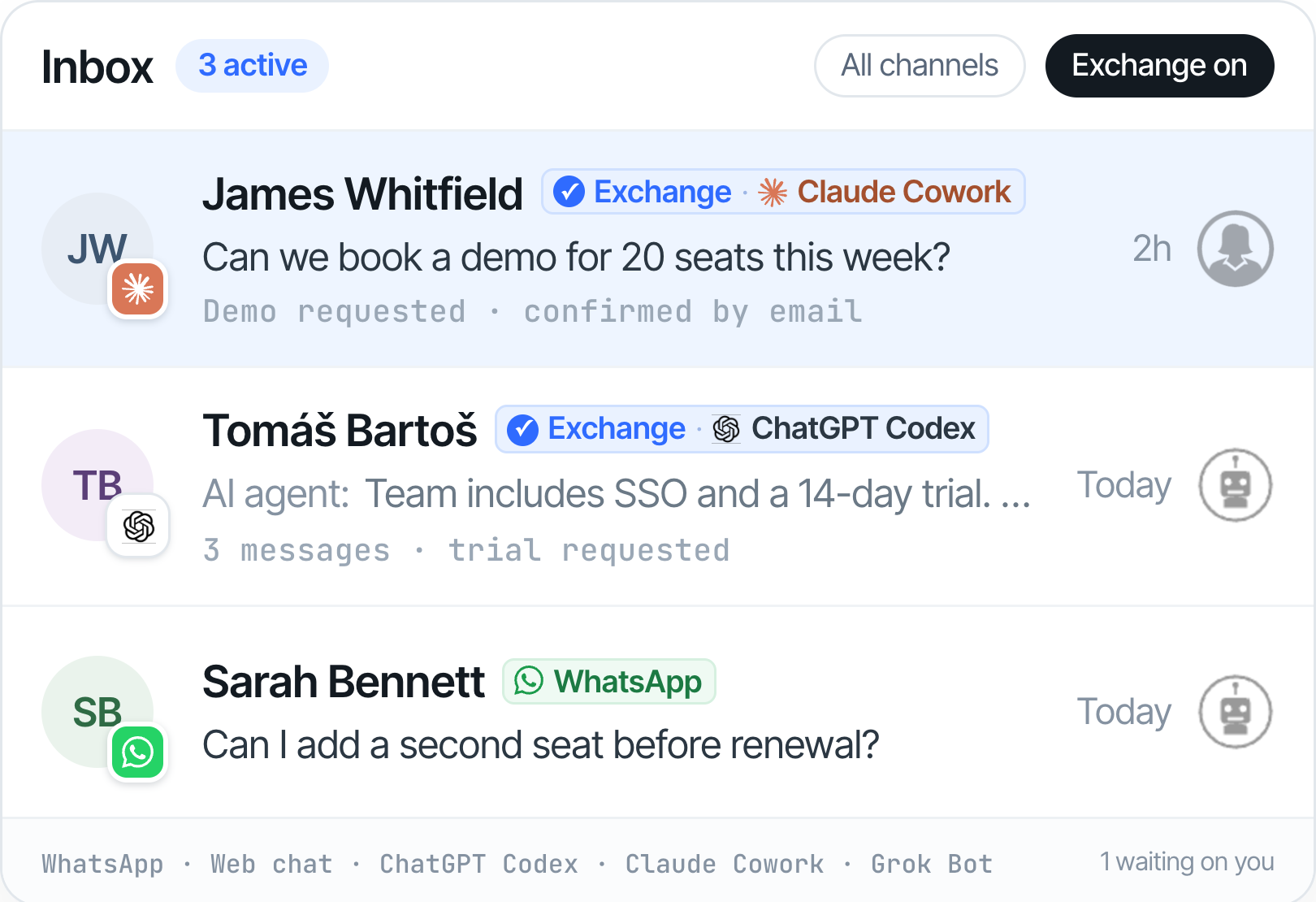Viewport: 1316px width, 902px height.
Task: Click the Inbox heading
Action: tap(97, 67)
